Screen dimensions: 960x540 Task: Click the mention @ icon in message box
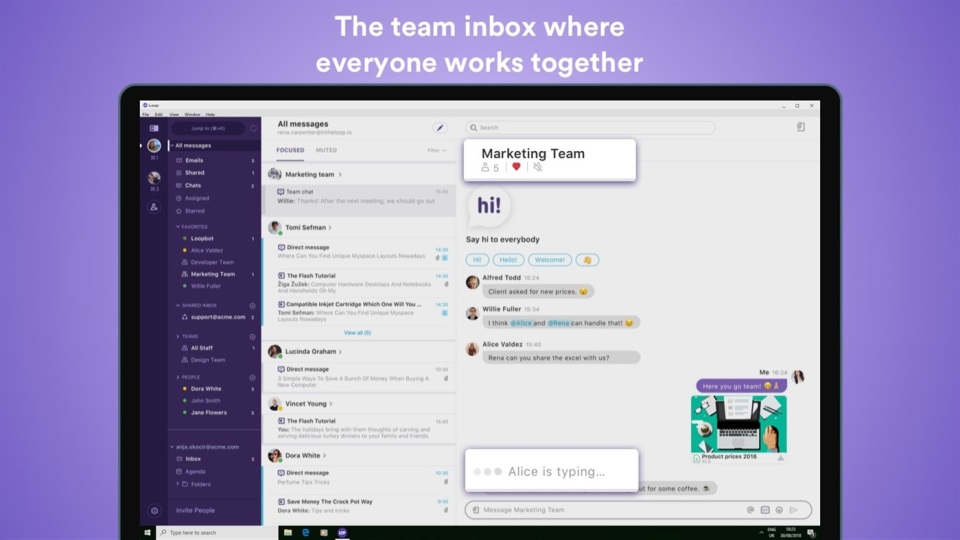(750, 510)
